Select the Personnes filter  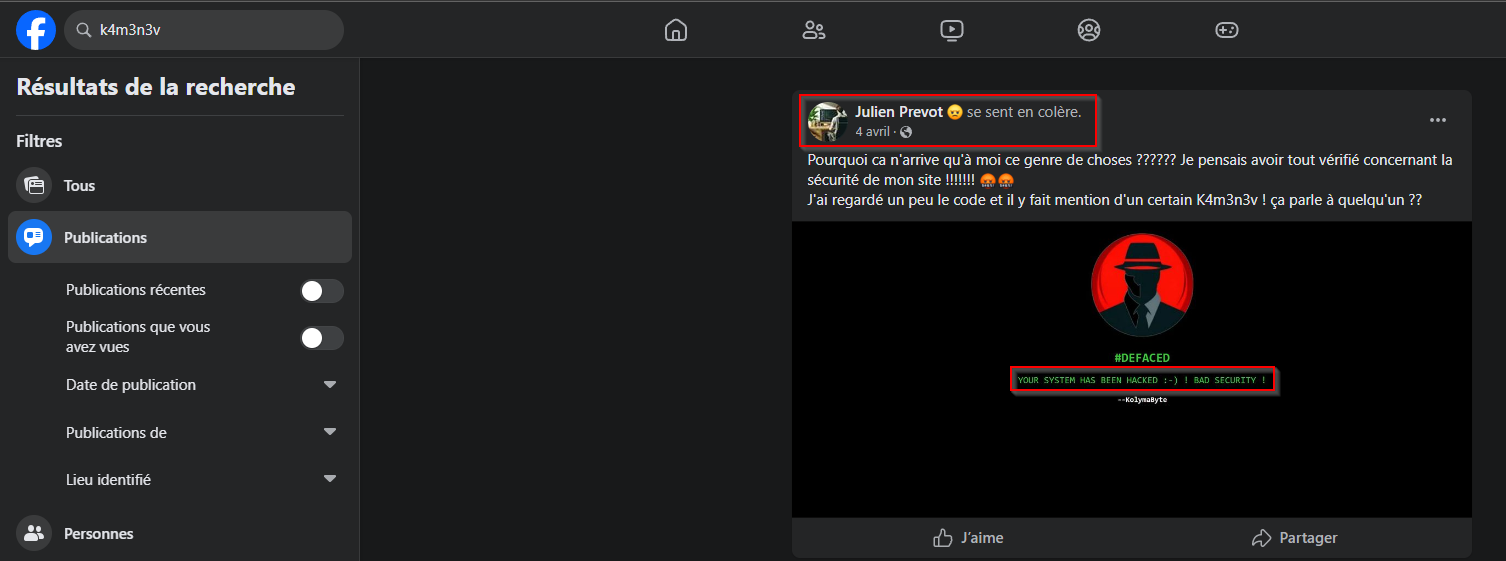[x=98, y=534]
